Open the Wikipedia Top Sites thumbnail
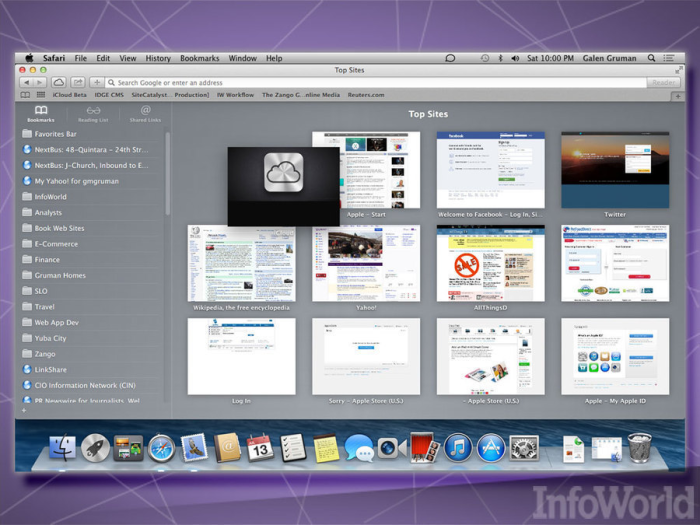The width and height of the screenshot is (700, 525). tap(241, 263)
